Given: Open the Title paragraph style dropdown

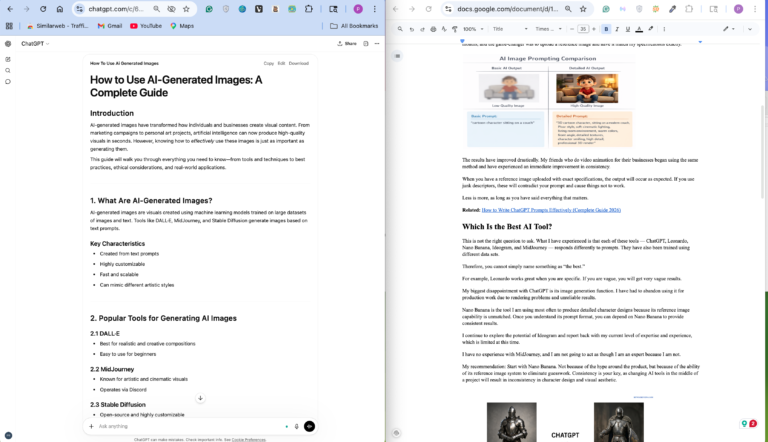Looking at the screenshot, I should coord(510,29).
